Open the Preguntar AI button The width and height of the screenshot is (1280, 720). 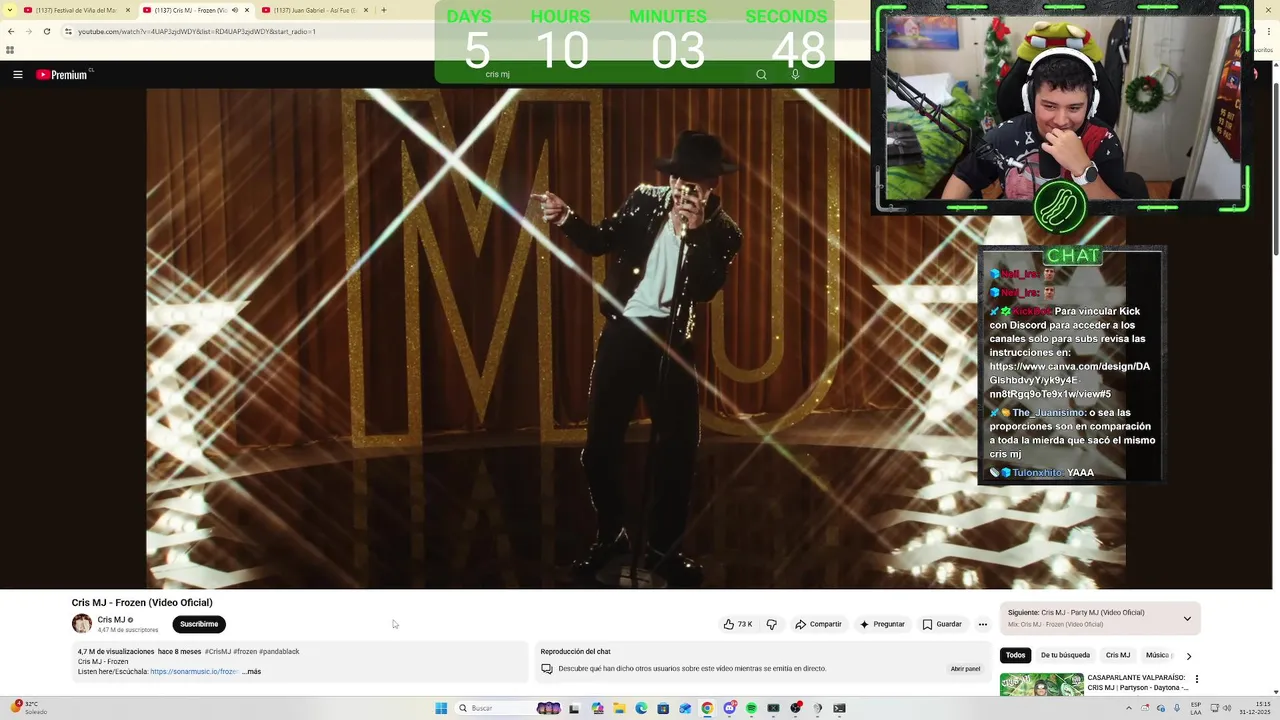881,624
